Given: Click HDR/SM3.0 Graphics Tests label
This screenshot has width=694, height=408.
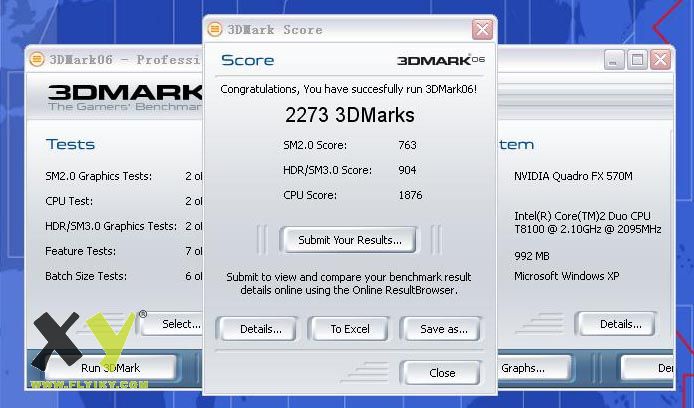Looking at the screenshot, I should 111,226.
